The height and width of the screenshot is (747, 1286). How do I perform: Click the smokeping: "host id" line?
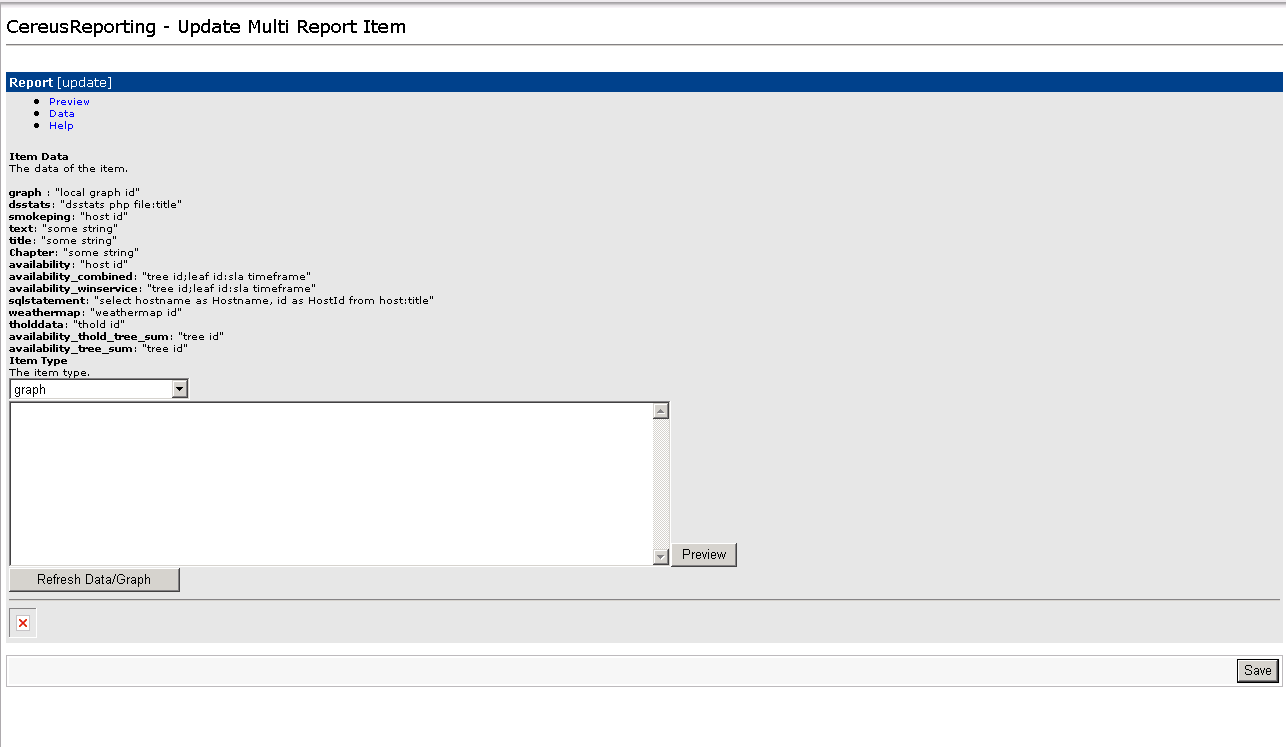pyautogui.click(x=68, y=216)
